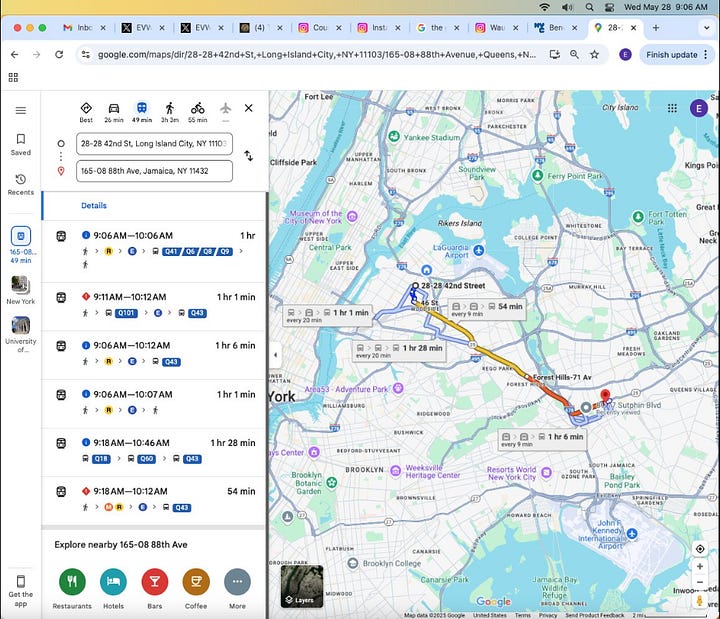
Task: Open the Layers satellite thumbnail
Action: pos(302,586)
